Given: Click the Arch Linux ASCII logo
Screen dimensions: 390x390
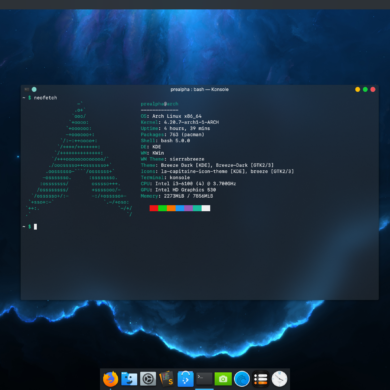Looking at the screenshot, I should 79,159.
